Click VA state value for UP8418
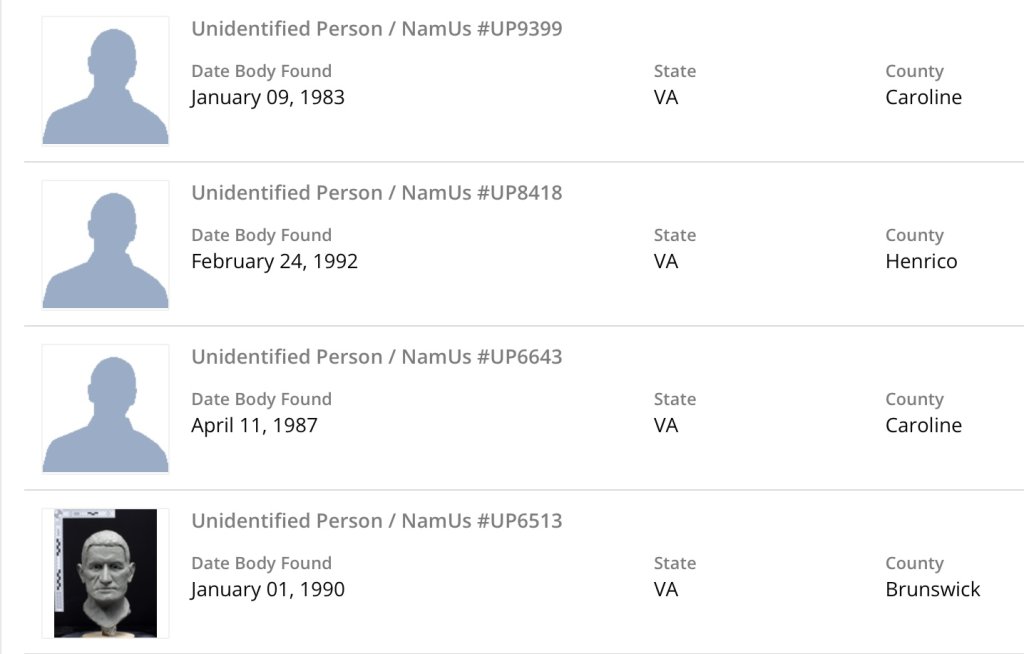 (x=666, y=261)
